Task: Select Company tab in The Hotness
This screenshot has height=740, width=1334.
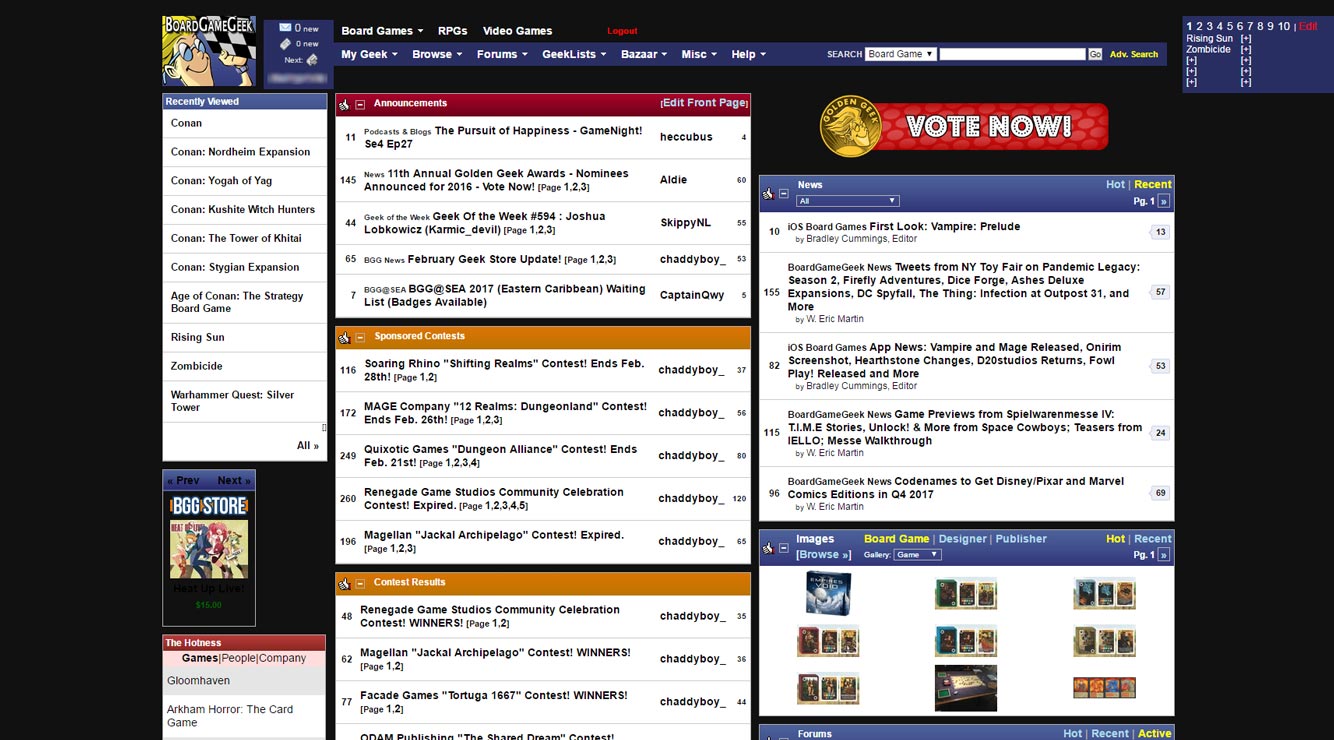Action: pyautogui.click(x=282, y=658)
